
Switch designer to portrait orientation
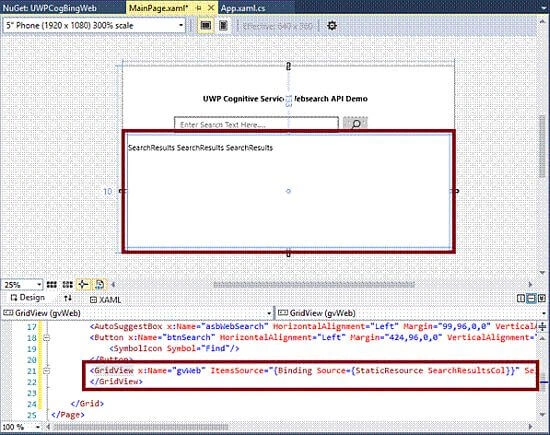223,25
